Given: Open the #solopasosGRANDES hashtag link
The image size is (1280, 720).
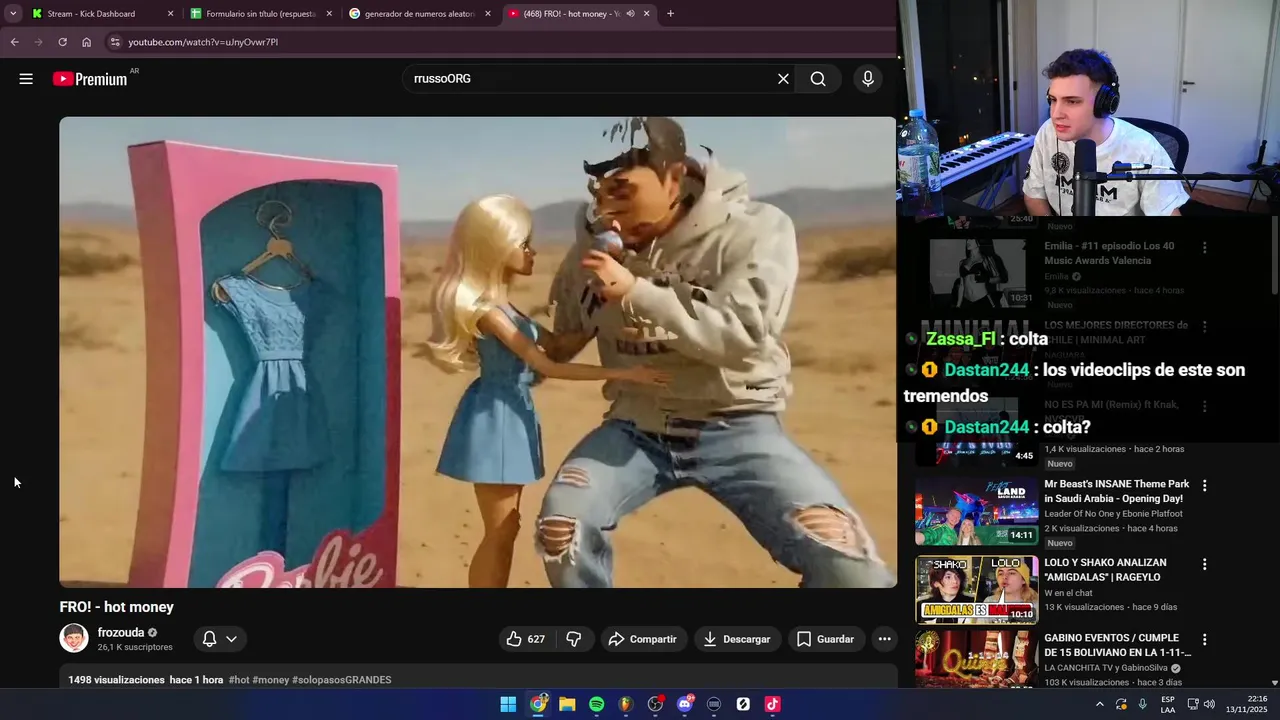Looking at the screenshot, I should point(342,680).
